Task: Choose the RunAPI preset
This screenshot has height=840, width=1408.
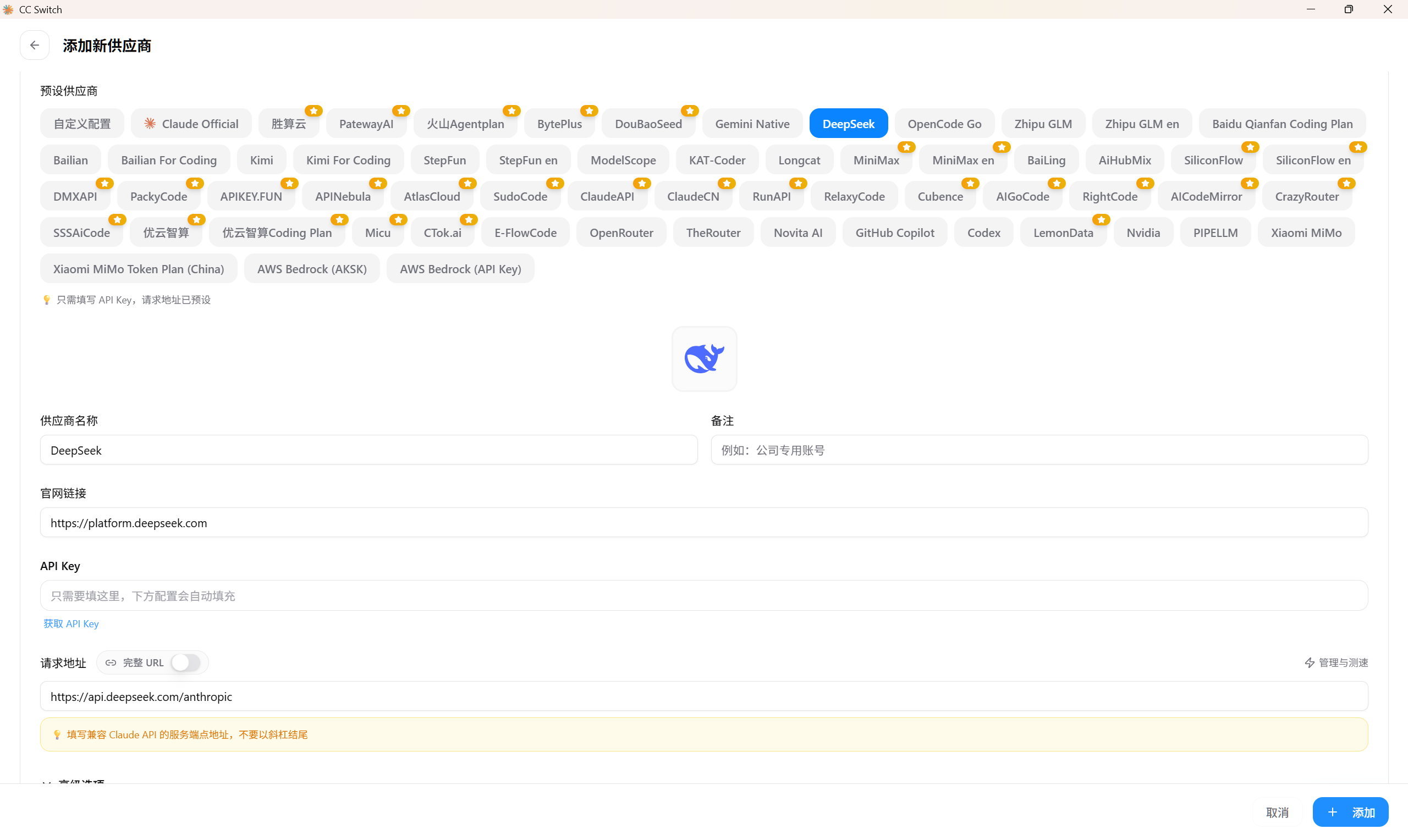Action: click(772, 196)
